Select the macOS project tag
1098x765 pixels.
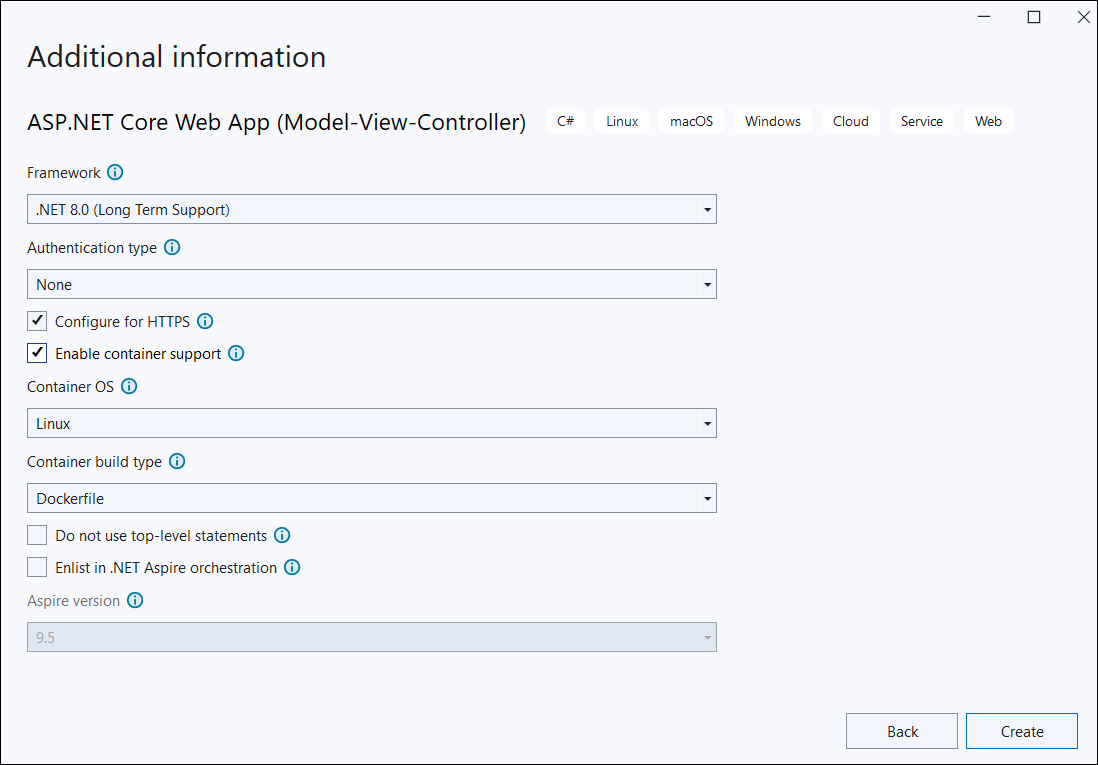(x=690, y=120)
